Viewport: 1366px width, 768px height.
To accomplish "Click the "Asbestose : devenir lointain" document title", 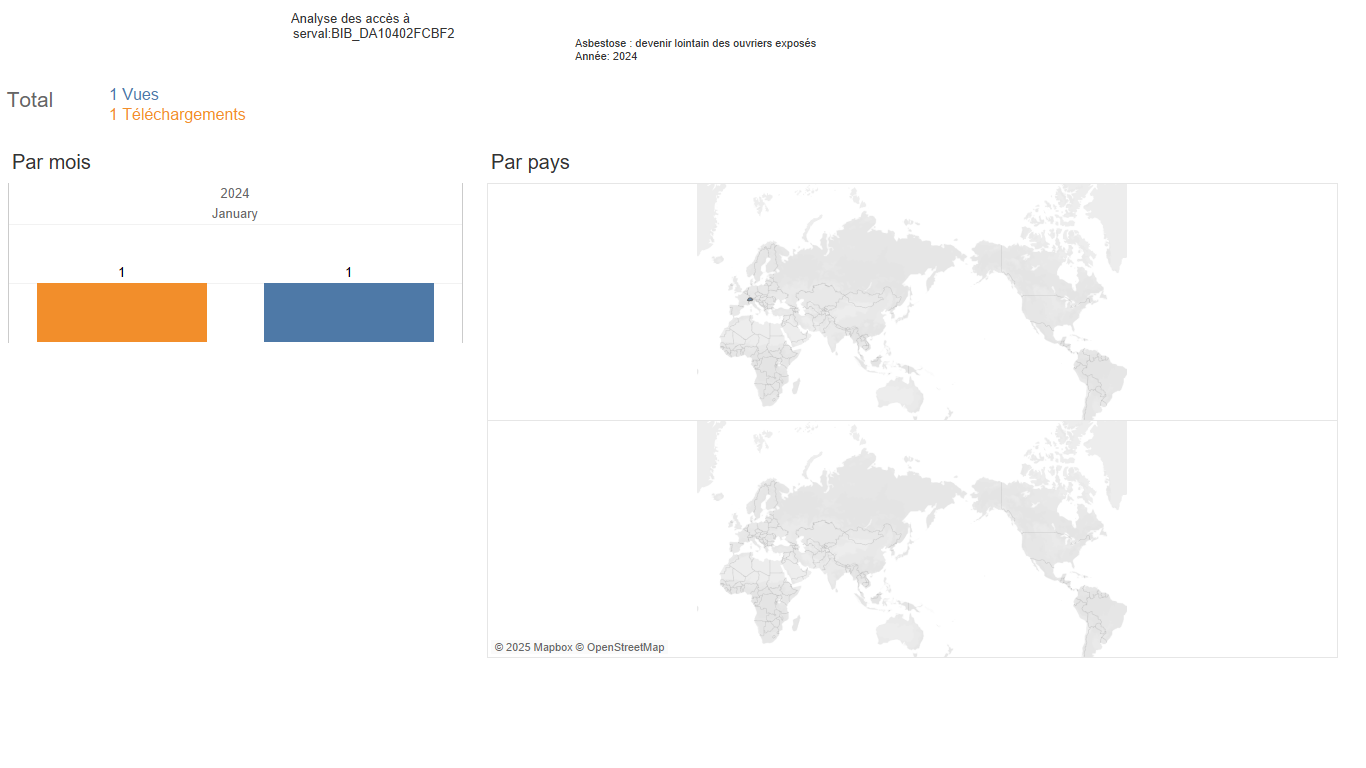I will [695, 44].
